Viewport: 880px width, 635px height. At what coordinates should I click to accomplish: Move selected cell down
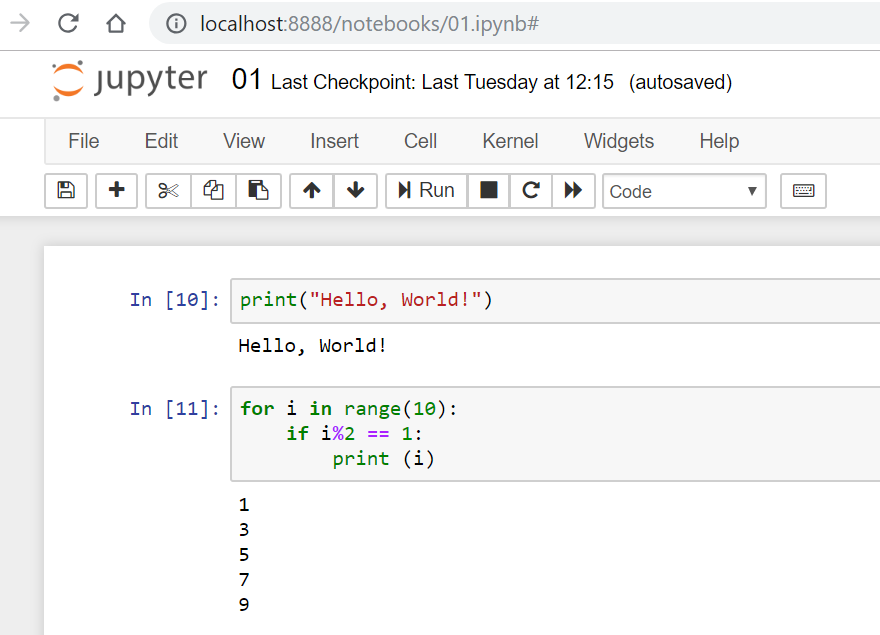[355, 191]
